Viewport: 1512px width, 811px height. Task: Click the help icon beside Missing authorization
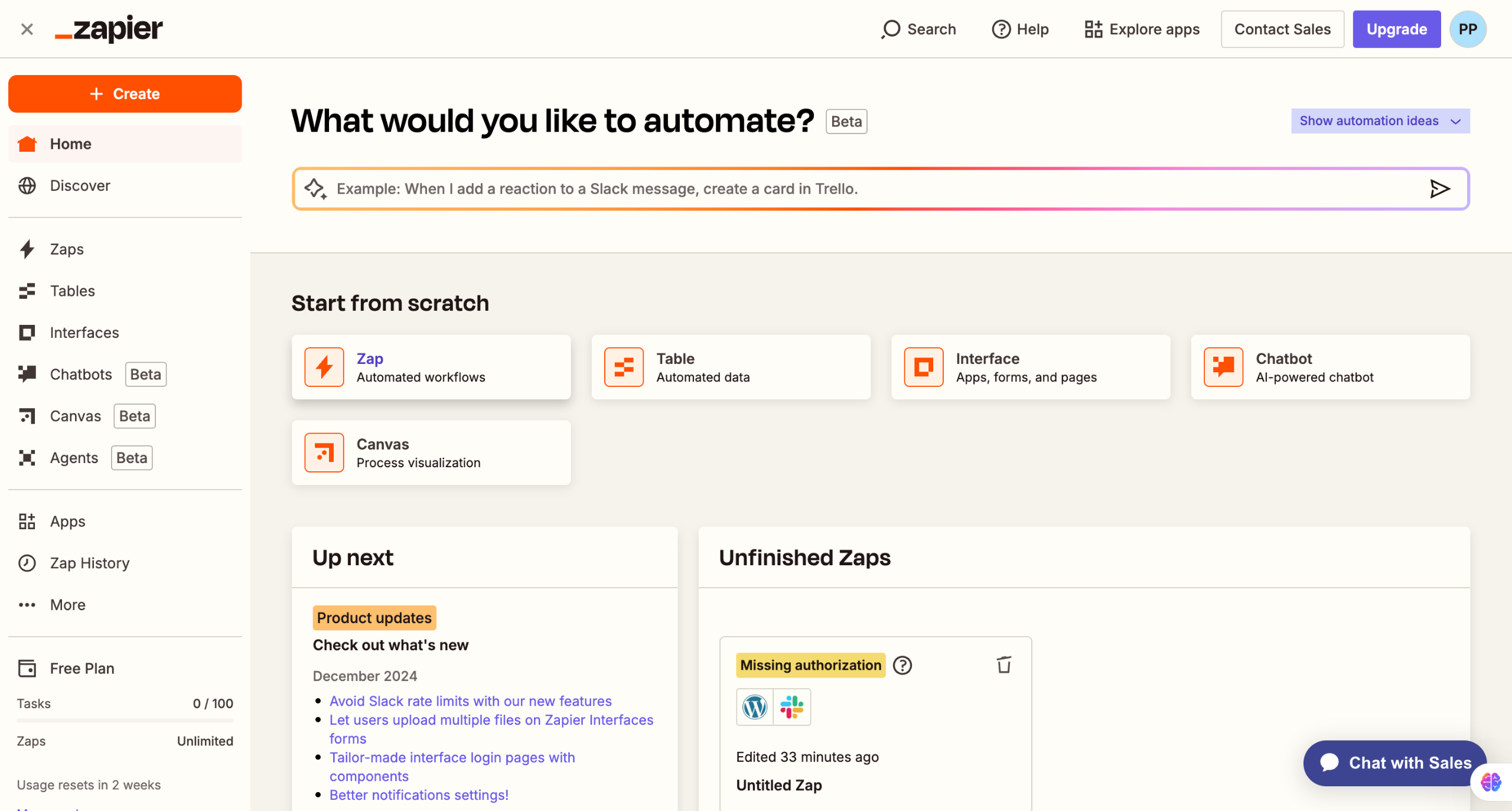point(902,665)
